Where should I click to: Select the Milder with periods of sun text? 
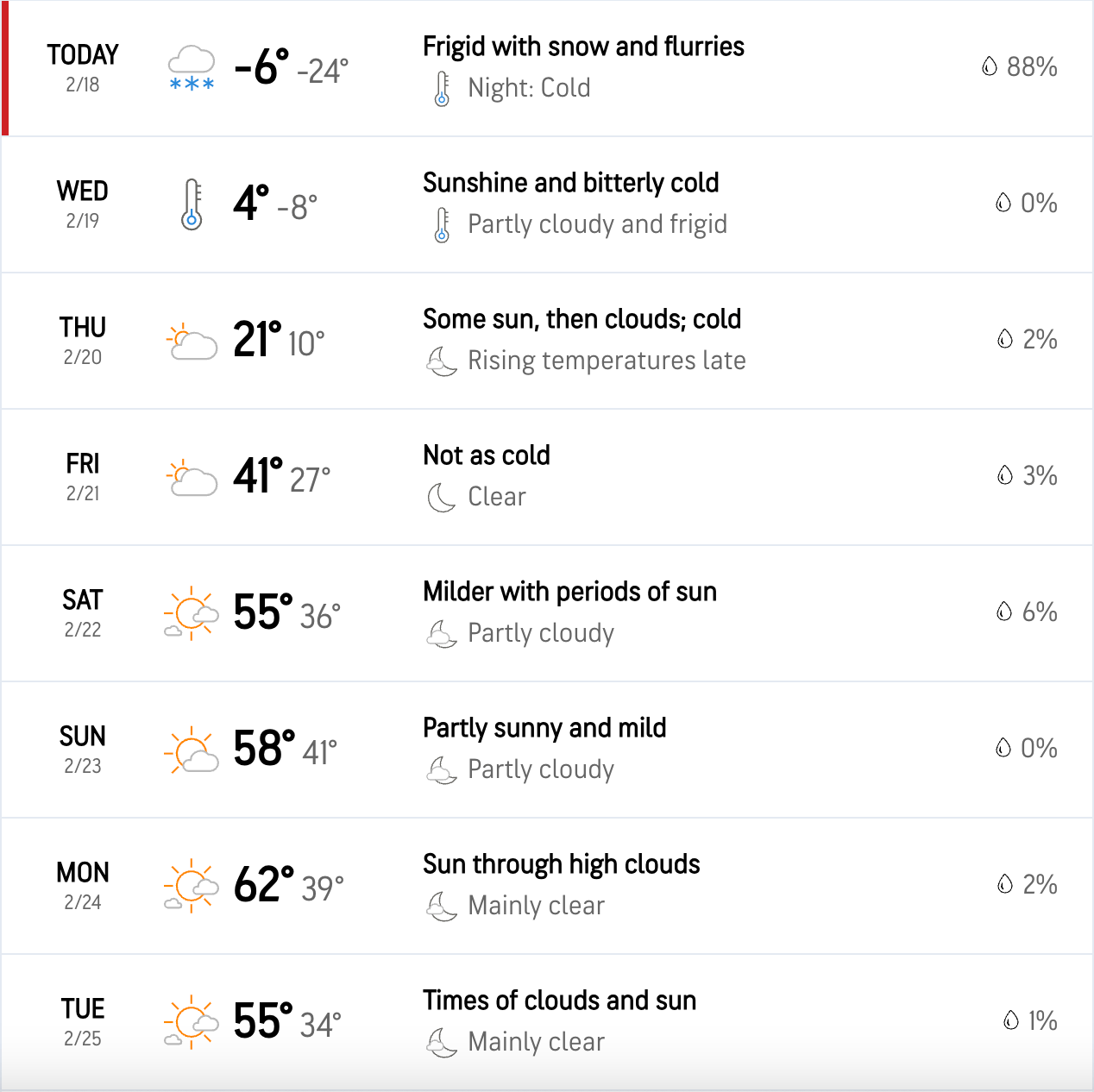(x=569, y=592)
